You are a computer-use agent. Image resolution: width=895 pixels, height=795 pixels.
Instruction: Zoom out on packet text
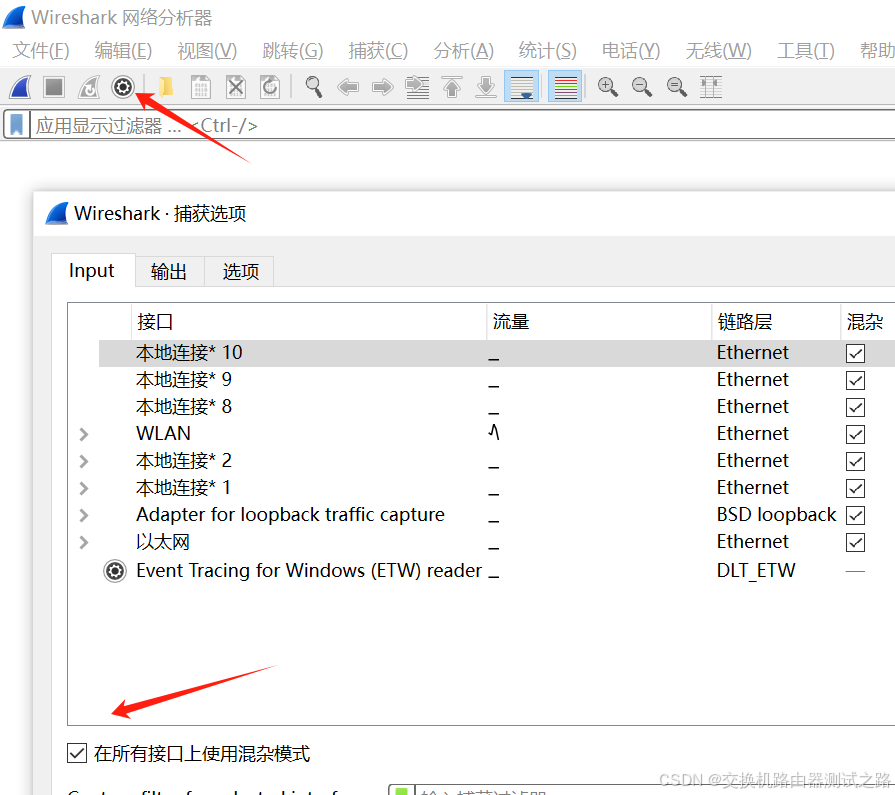pyautogui.click(x=642, y=87)
